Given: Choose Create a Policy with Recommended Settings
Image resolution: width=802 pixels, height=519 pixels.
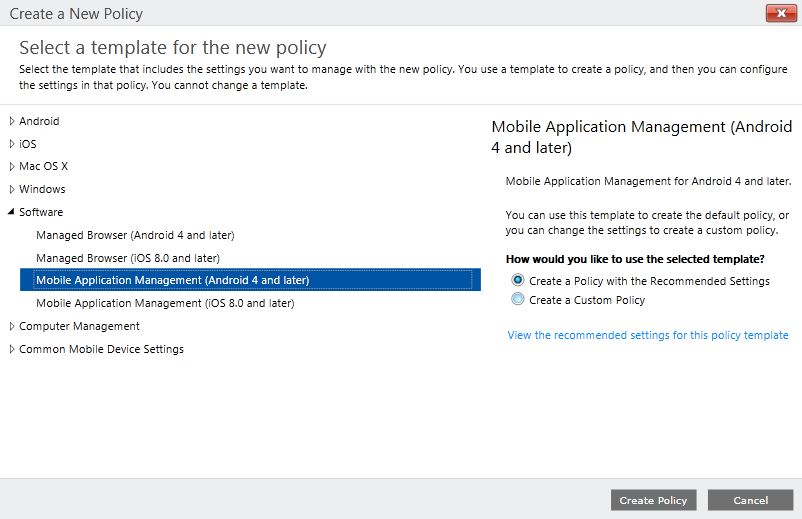Looking at the screenshot, I should click(x=518, y=280).
